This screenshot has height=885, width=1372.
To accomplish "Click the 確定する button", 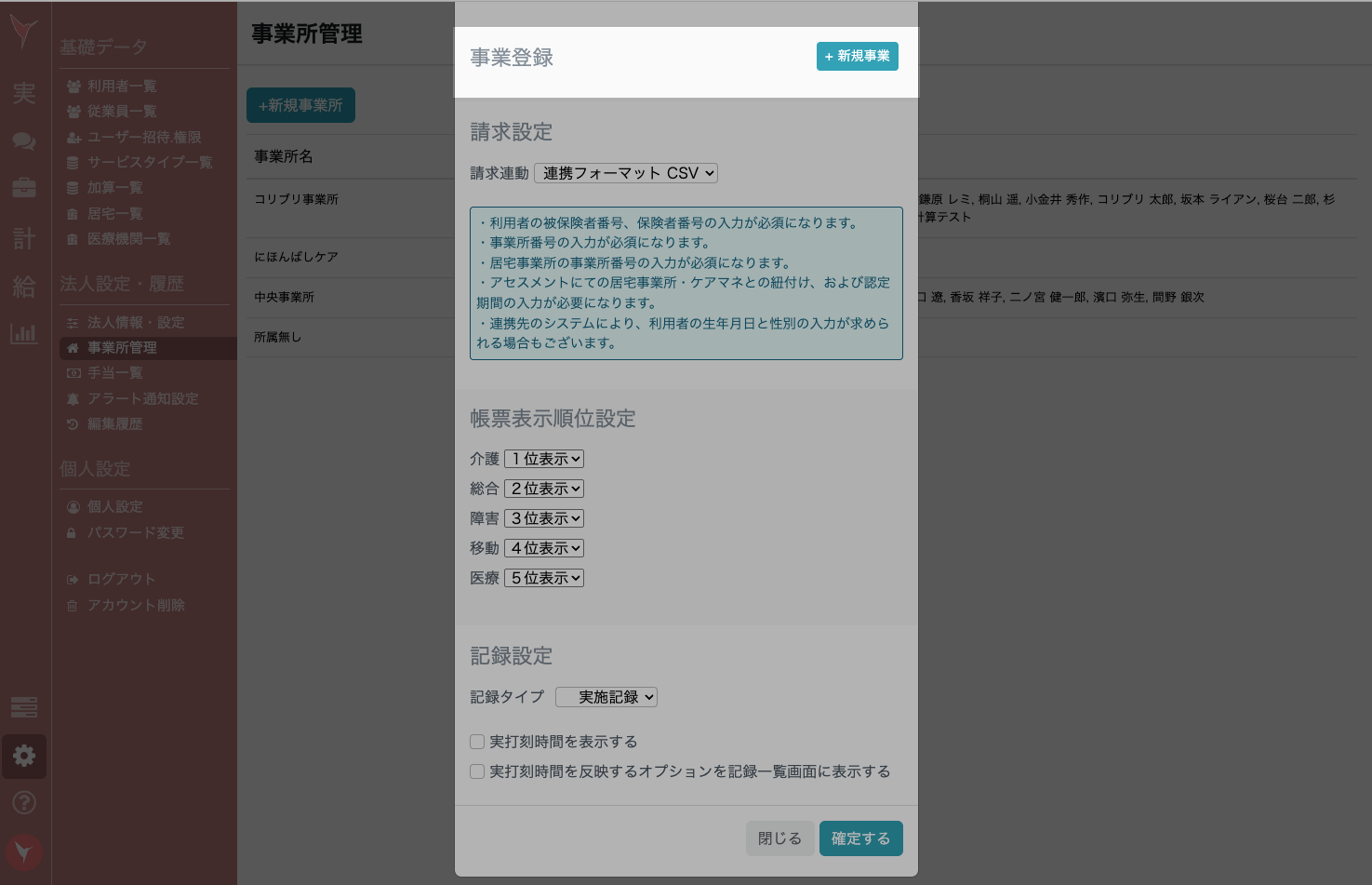I will click(x=860, y=838).
